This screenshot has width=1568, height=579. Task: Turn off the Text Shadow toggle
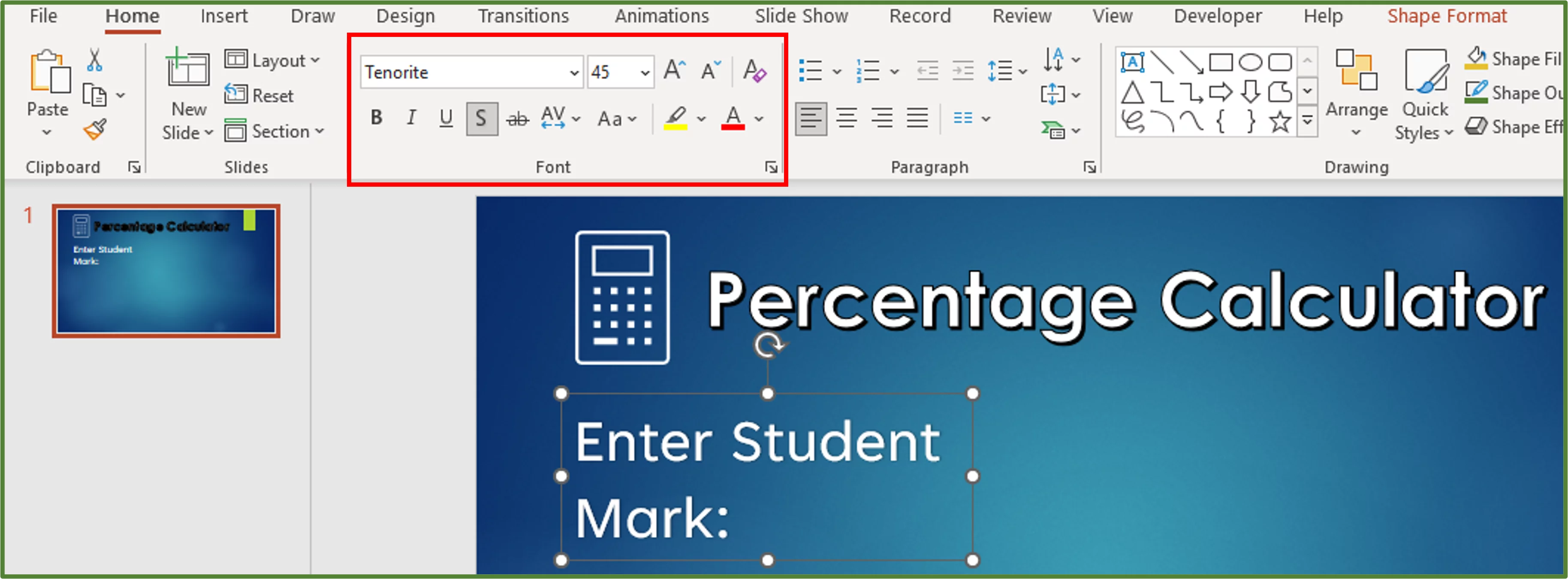click(x=481, y=118)
